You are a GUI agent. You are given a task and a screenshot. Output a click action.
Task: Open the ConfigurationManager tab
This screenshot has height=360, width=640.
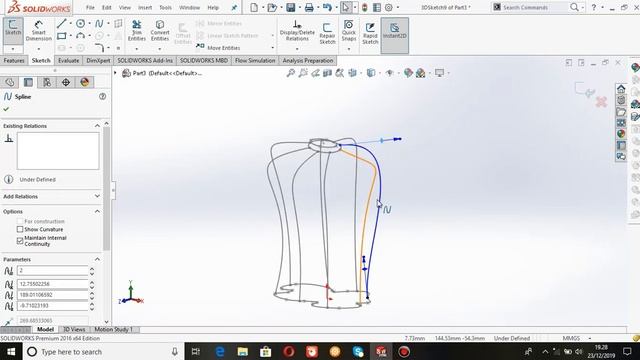[x=47, y=82]
